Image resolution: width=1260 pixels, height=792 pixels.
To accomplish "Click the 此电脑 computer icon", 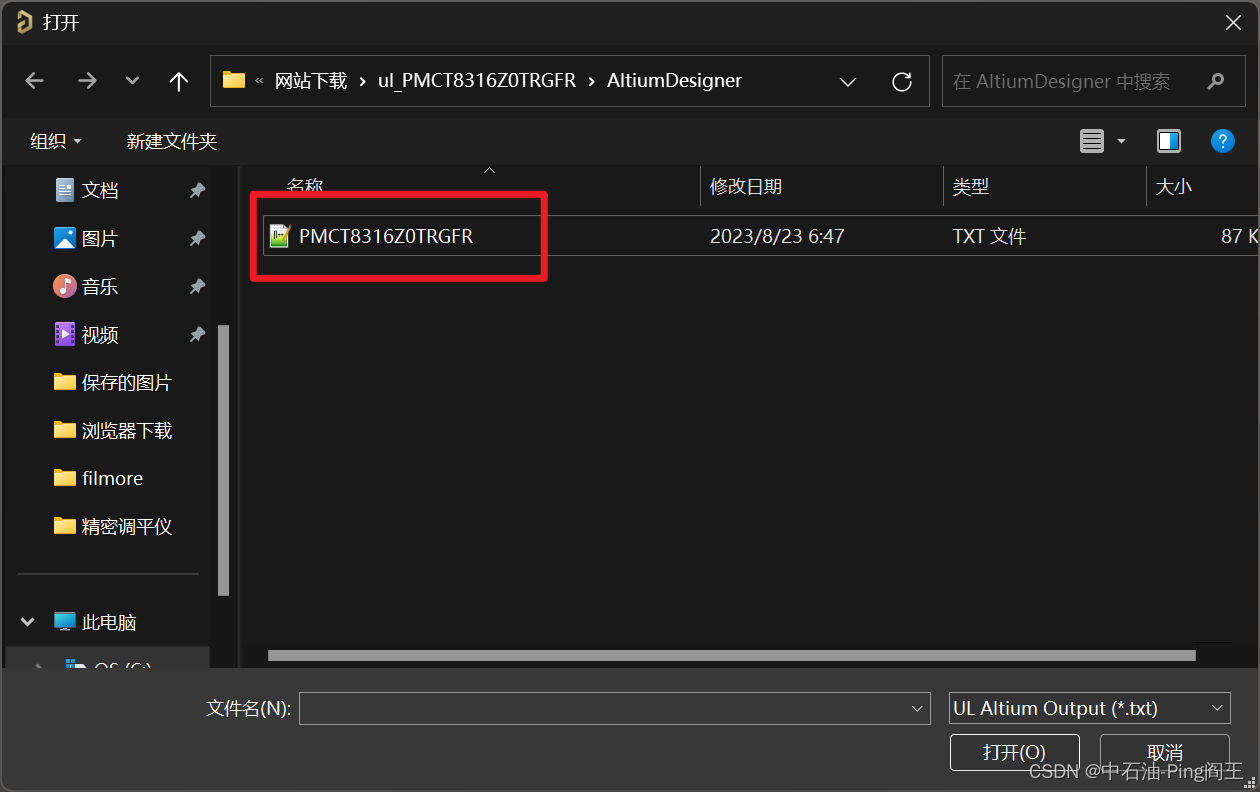I will (x=63, y=621).
